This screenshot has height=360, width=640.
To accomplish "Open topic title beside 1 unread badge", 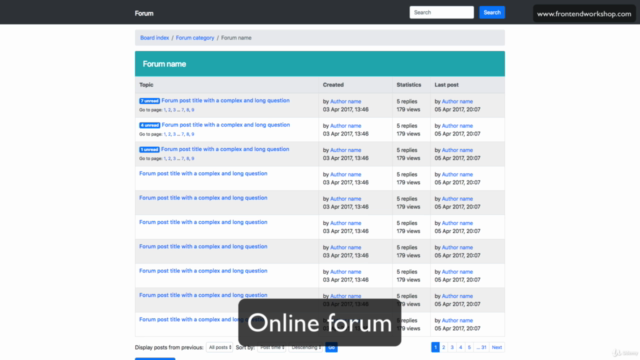I will [225, 149].
